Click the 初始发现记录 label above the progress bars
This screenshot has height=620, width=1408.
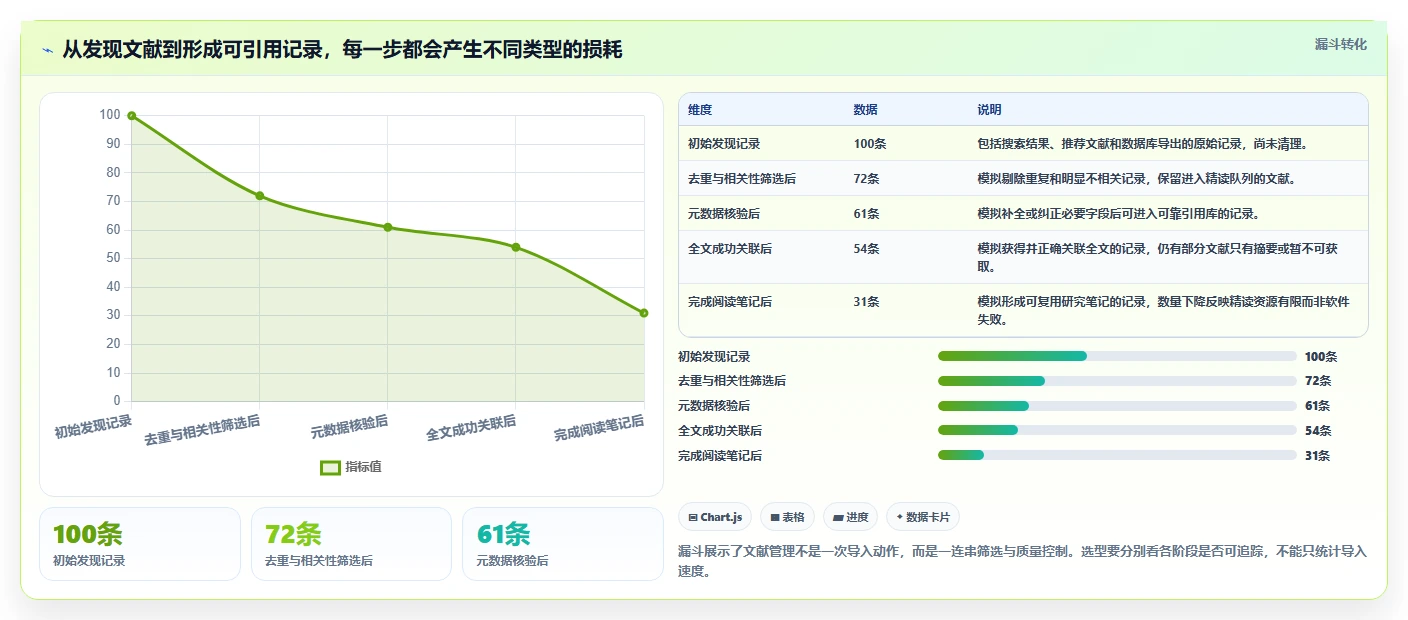[x=714, y=356]
